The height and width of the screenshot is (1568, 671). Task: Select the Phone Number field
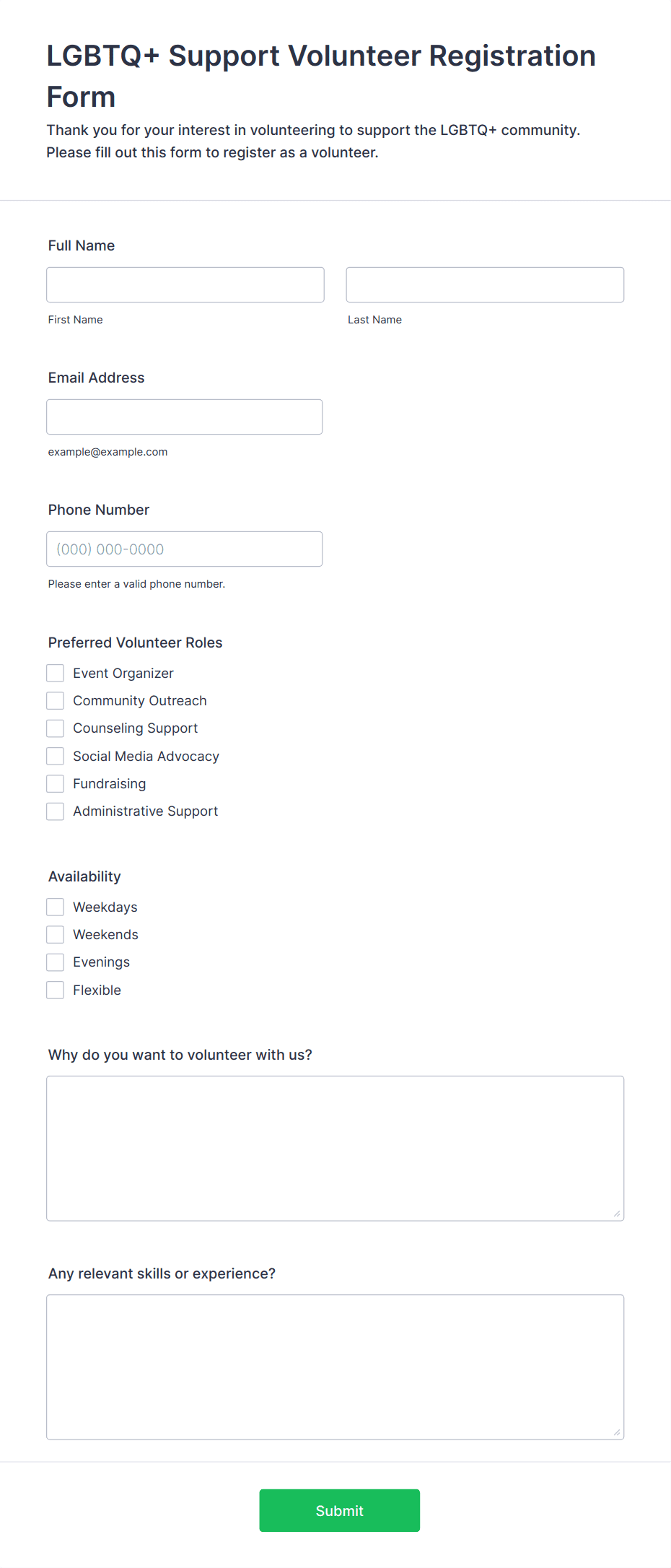click(185, 549)
